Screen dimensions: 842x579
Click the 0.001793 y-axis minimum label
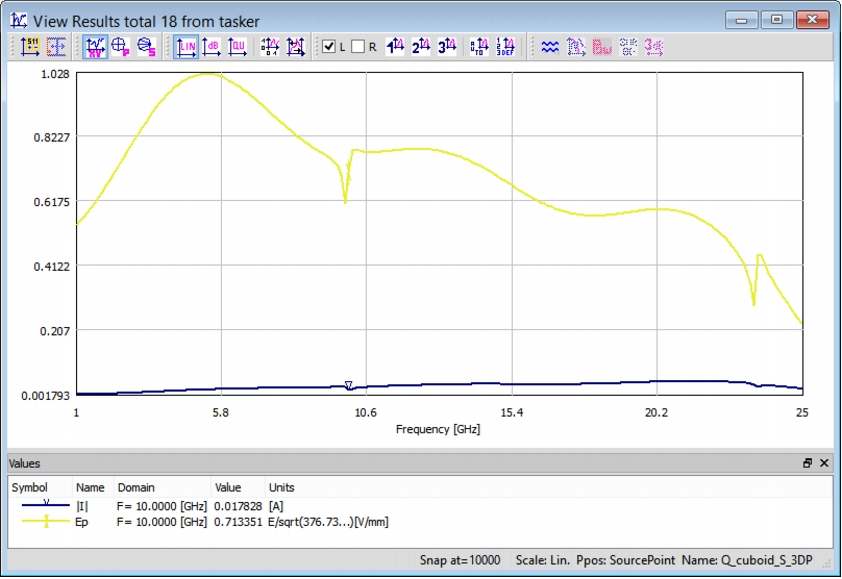coord(46,396)
